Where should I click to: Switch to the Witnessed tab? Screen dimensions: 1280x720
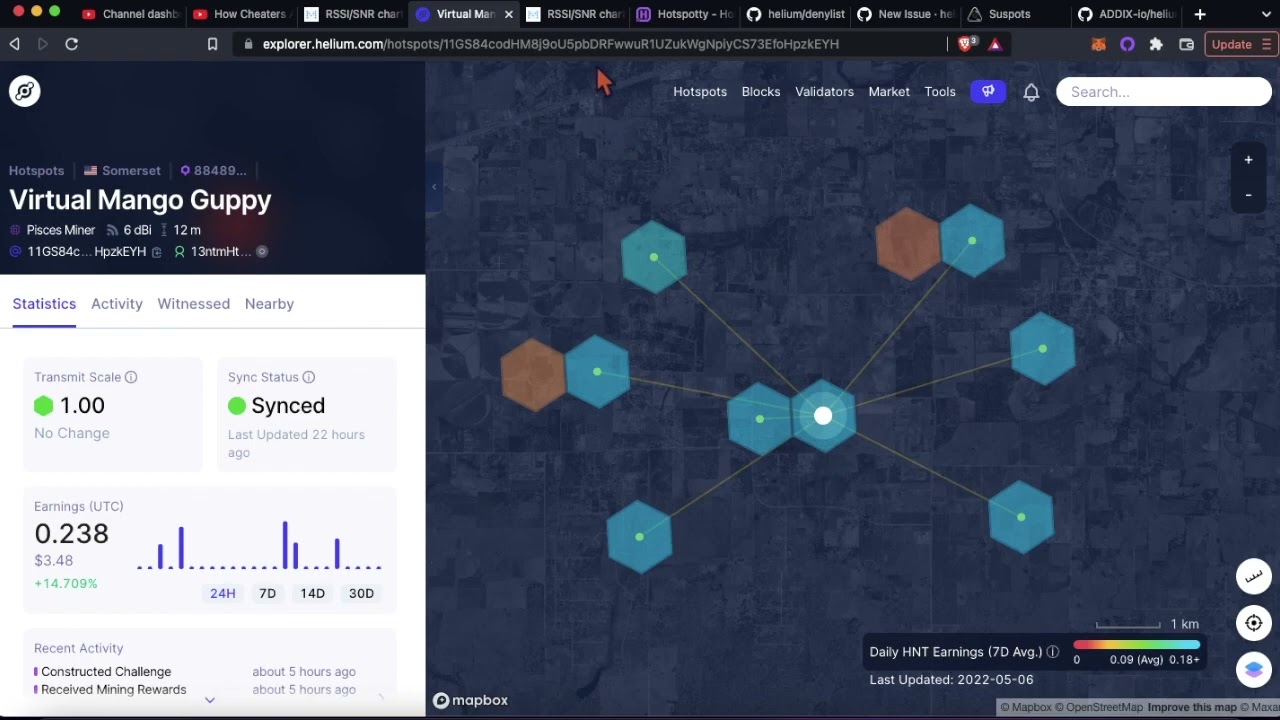193,304
